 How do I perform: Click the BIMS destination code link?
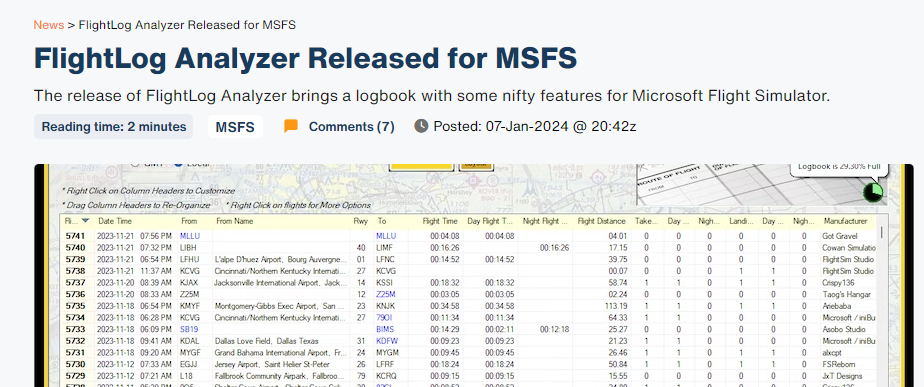click(385, 329)
